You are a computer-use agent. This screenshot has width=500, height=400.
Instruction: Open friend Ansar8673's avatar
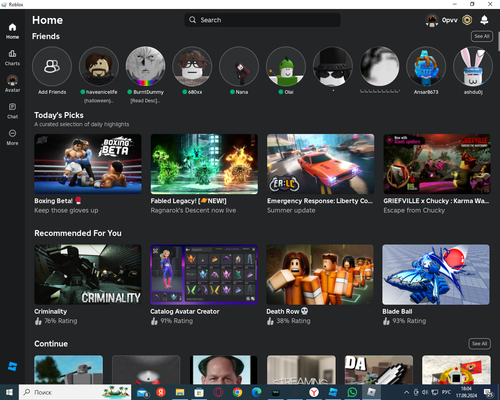pos(426,66)
